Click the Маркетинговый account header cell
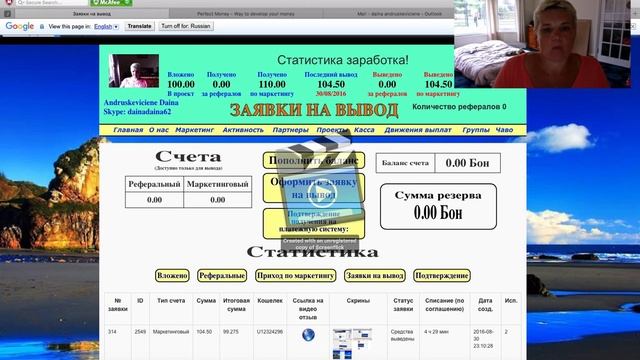 point(218,184)
